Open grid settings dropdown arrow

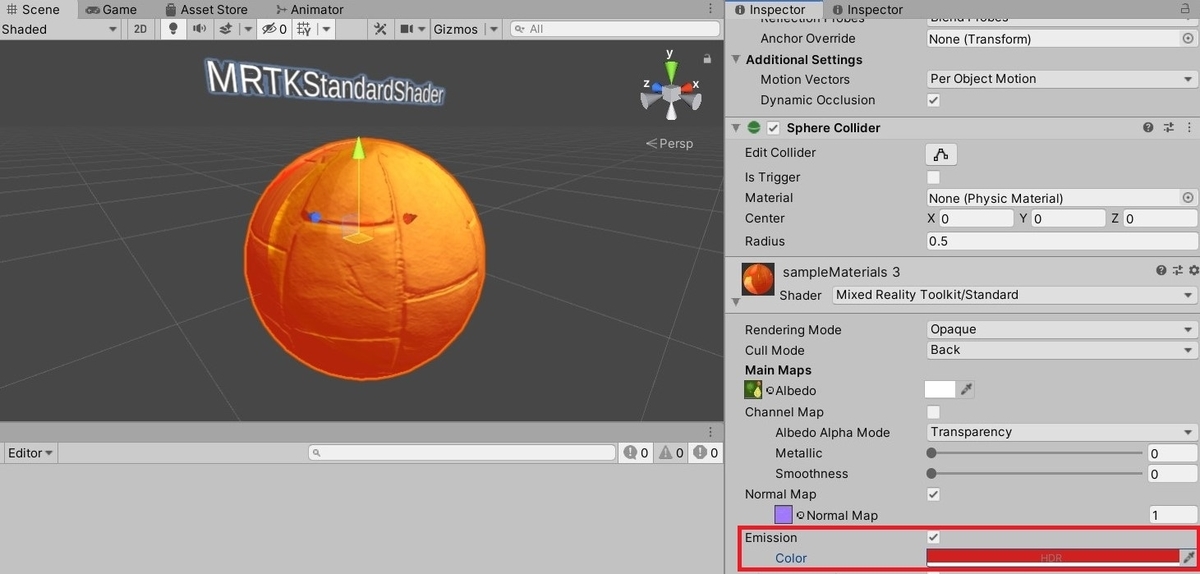tap(327, 29)
